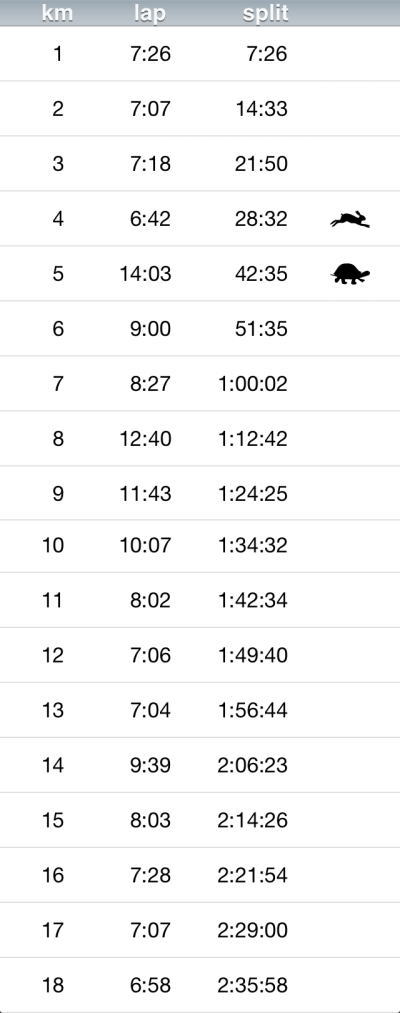
Task: Tap the 14:03 lap time
Action: (x=145, y=273)
